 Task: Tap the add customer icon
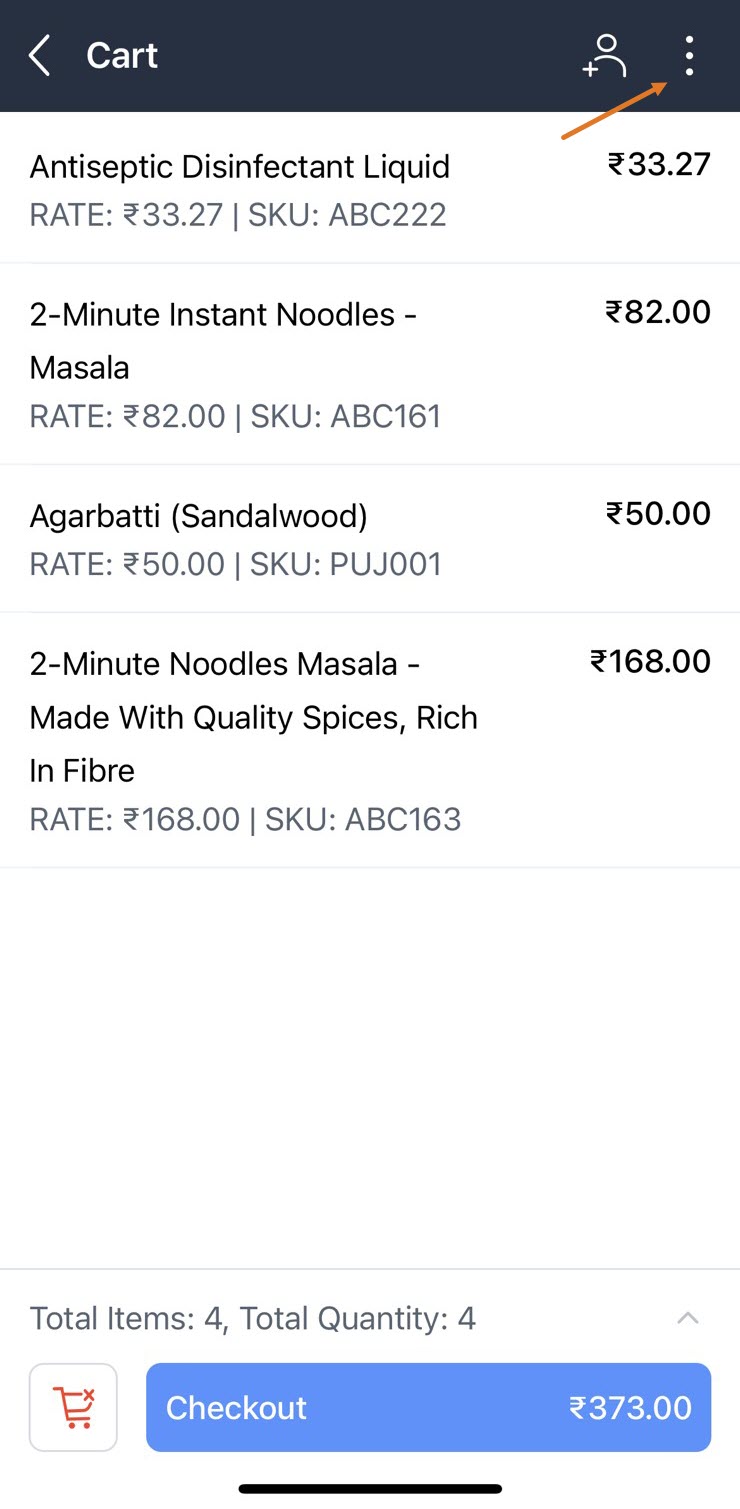coord(605,56)
